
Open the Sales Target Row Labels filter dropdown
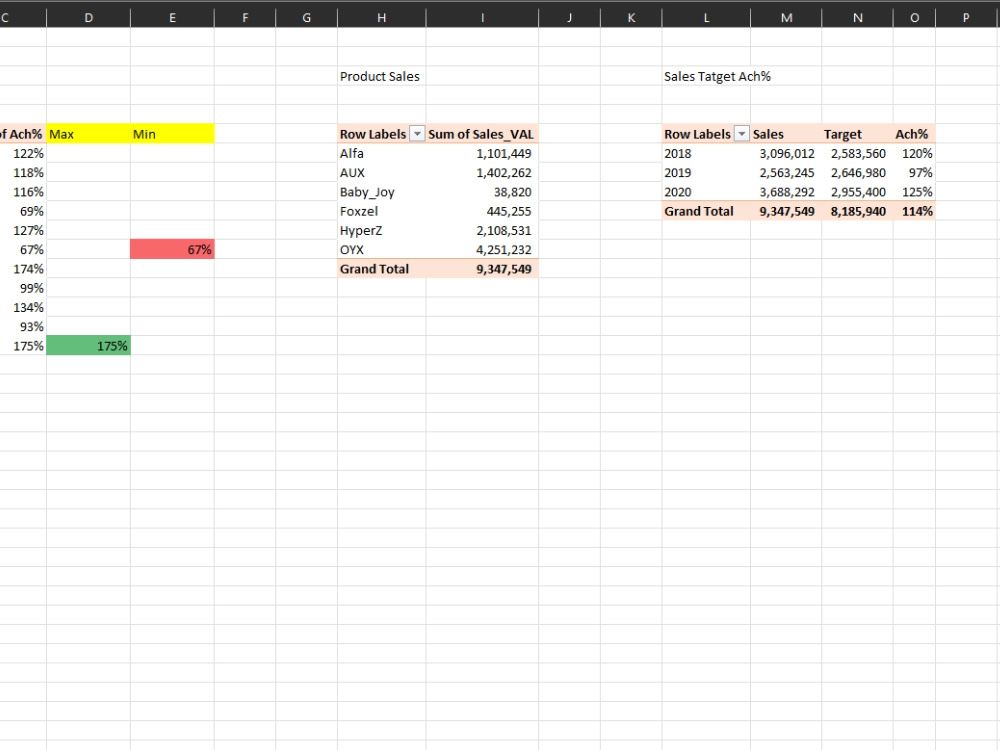[741, 134]
